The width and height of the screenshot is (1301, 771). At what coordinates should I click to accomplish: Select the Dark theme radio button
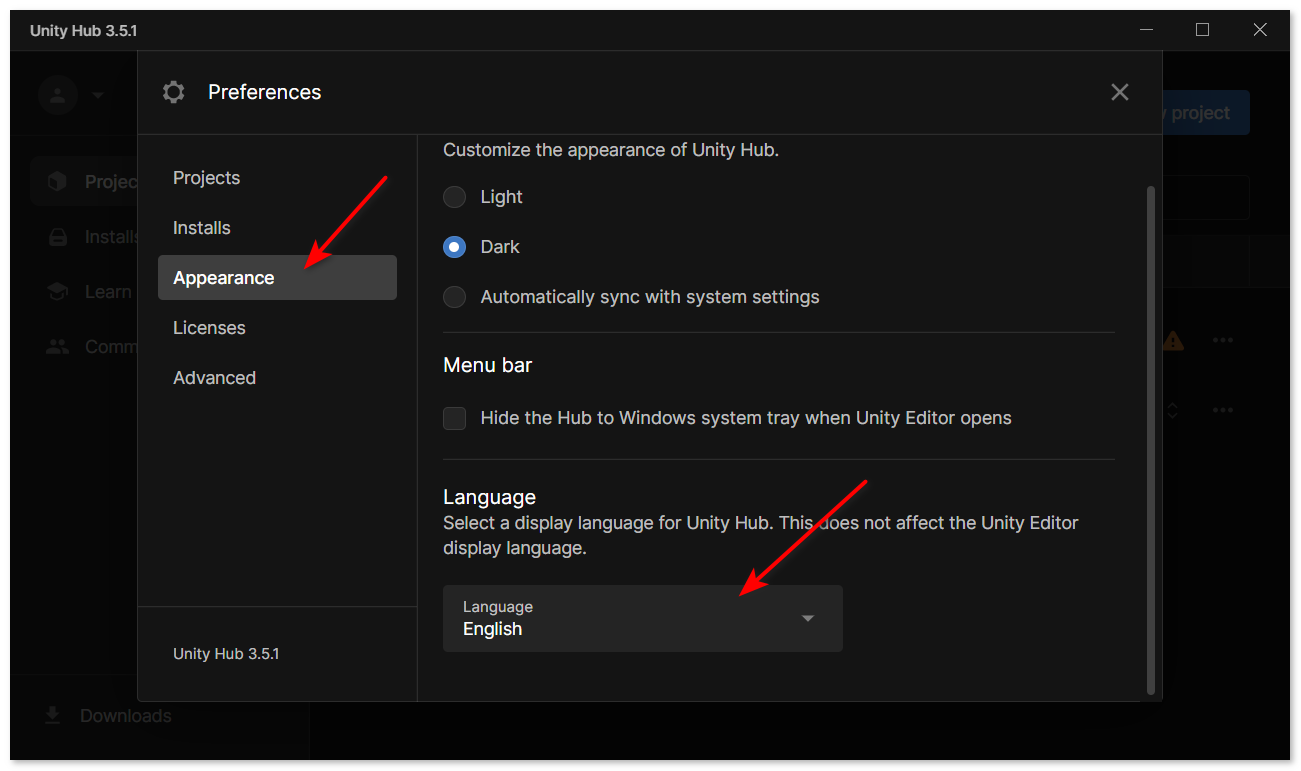pyautogui.click(x=455, y=247)
